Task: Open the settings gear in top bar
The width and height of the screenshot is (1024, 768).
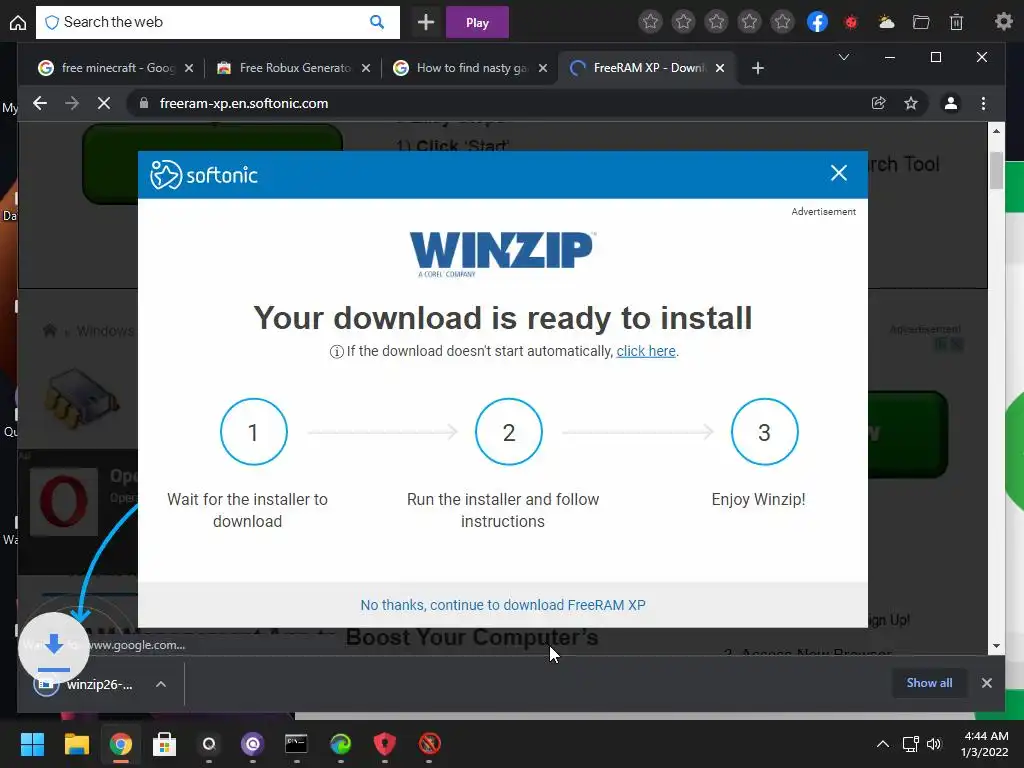Action: 1003,22
